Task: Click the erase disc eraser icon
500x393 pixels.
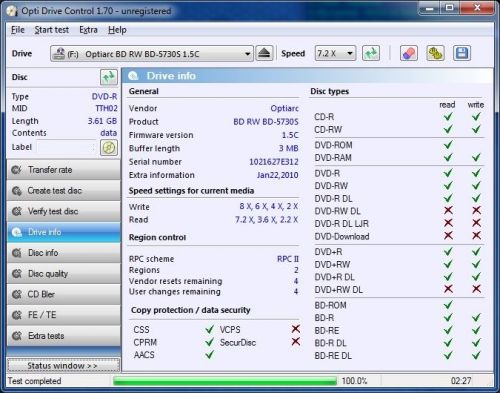Action: click(409, 53)
